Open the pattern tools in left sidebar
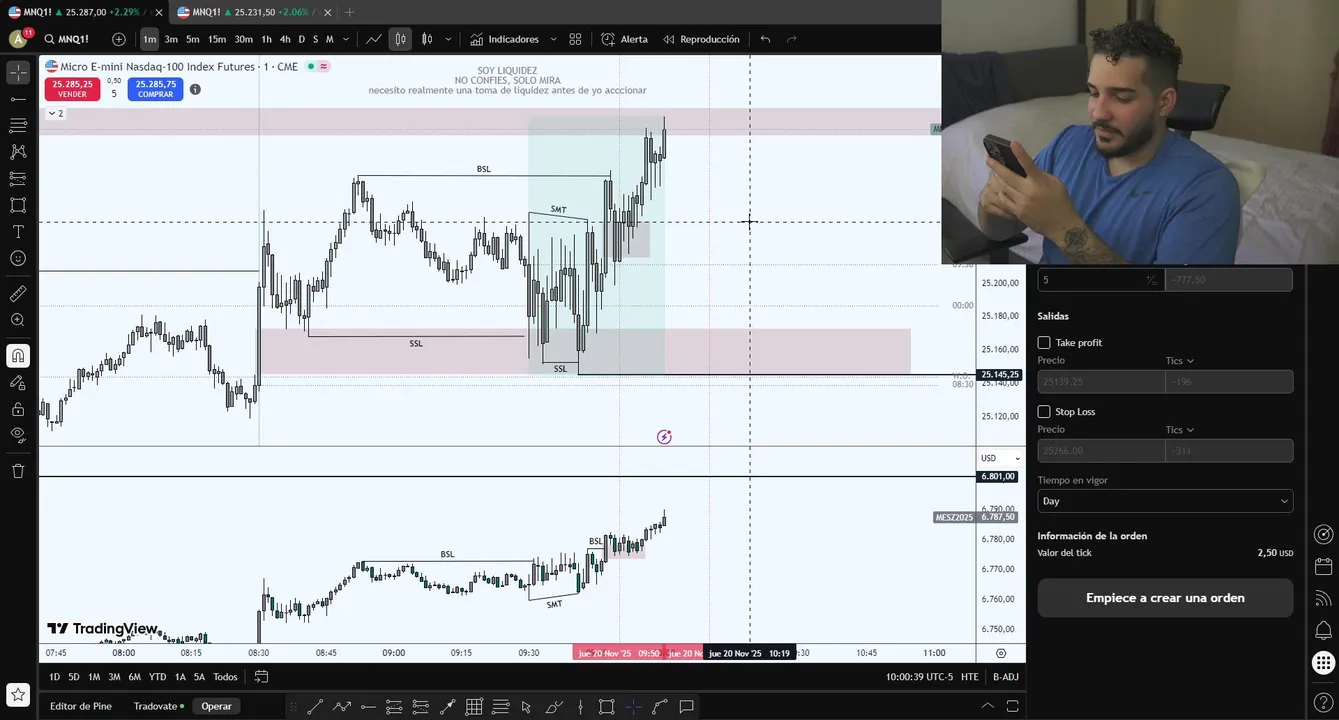Screen dimensions: 1339x720 pos(18,152)
